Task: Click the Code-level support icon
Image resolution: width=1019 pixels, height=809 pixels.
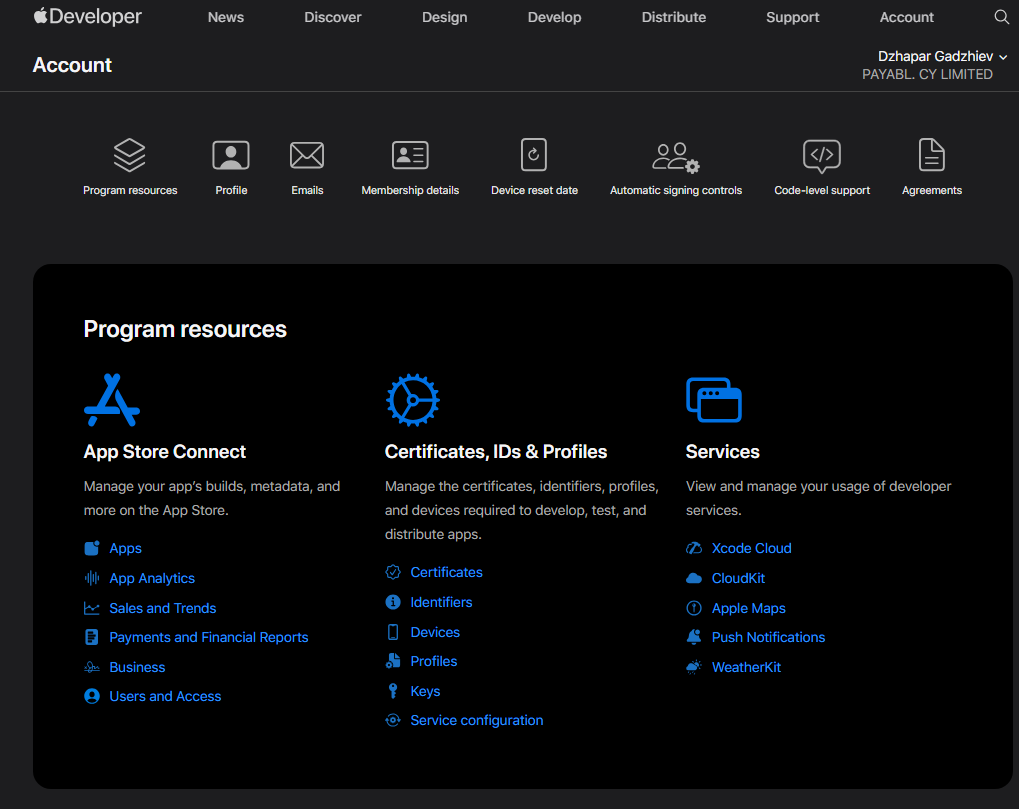Action: click(821, 156)
